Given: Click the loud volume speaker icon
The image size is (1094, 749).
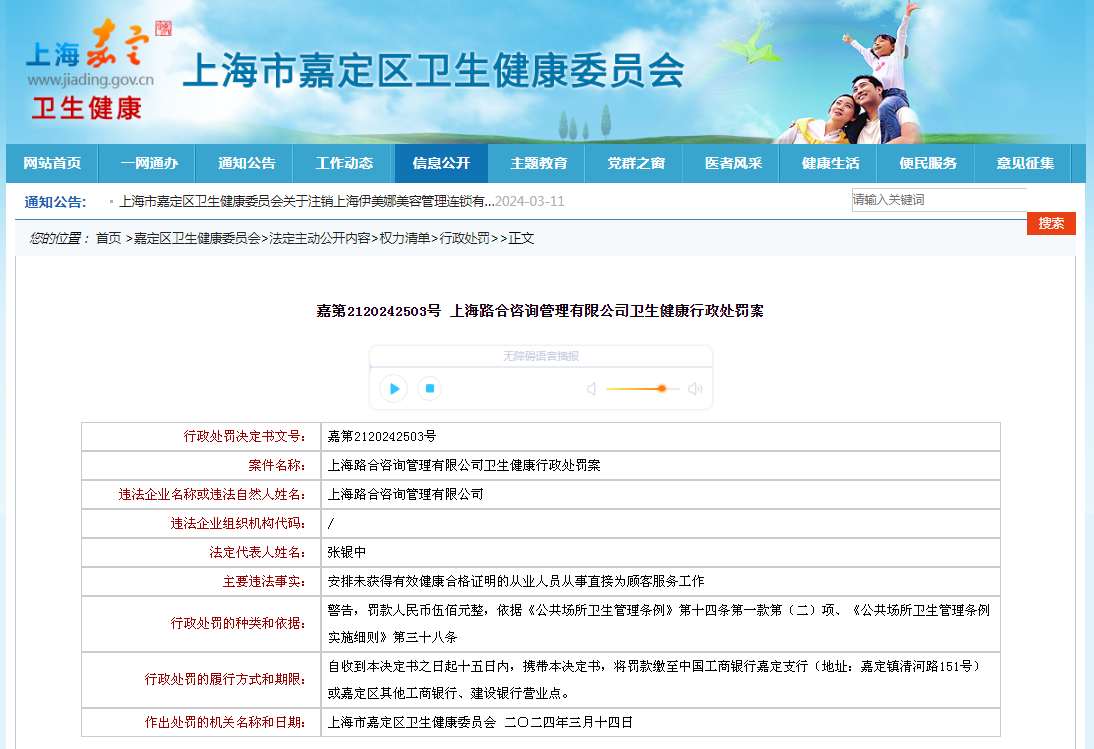Looking at the screenshot, I should 695,388.
